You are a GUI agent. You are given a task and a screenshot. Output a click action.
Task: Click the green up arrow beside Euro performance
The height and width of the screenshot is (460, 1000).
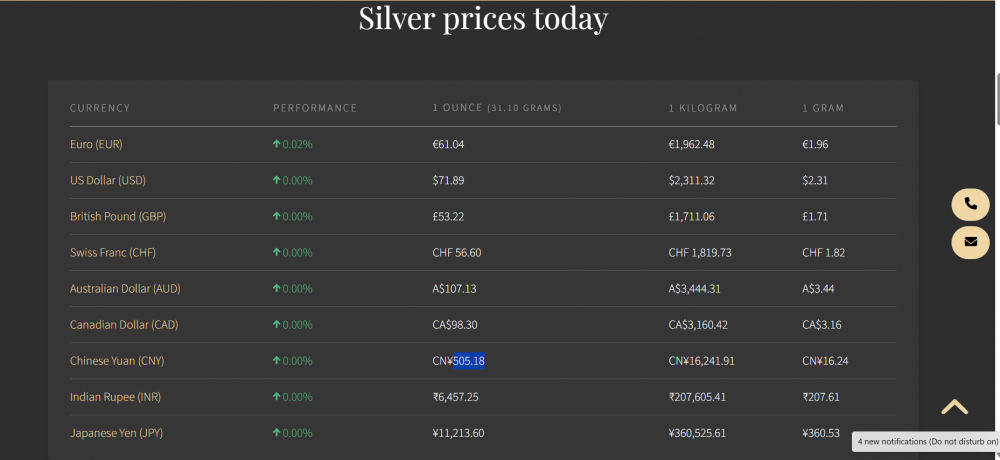coord(276,144)
